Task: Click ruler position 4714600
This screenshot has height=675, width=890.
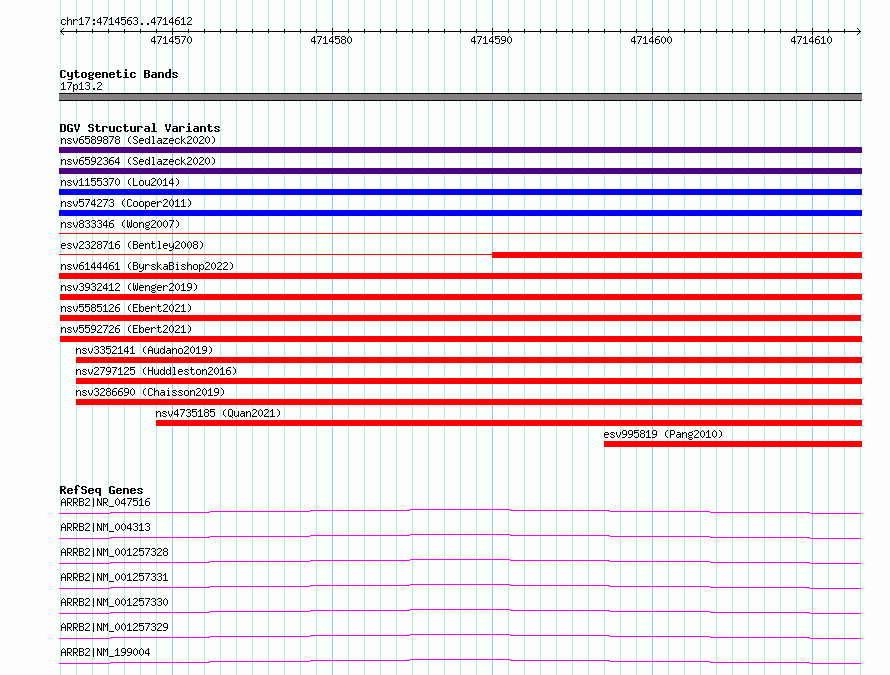Action: coord(652,40)
